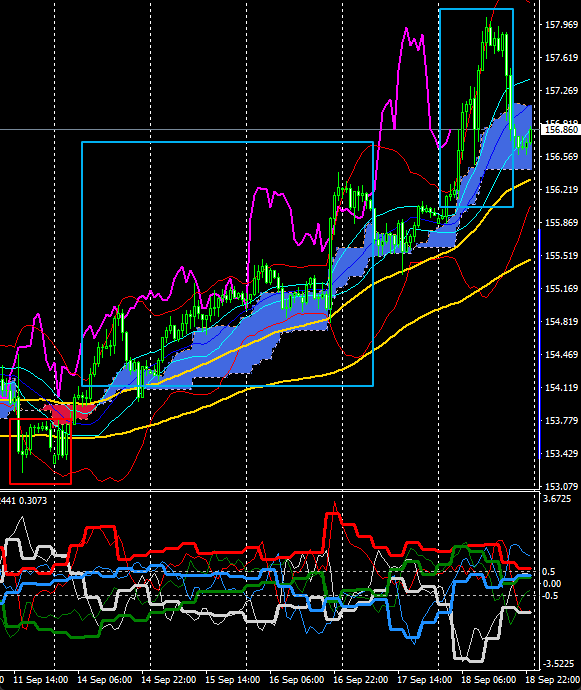The image size is (581, 690).
Task: Click the 153.079 price axis label
Action: (x=561, y=487)
